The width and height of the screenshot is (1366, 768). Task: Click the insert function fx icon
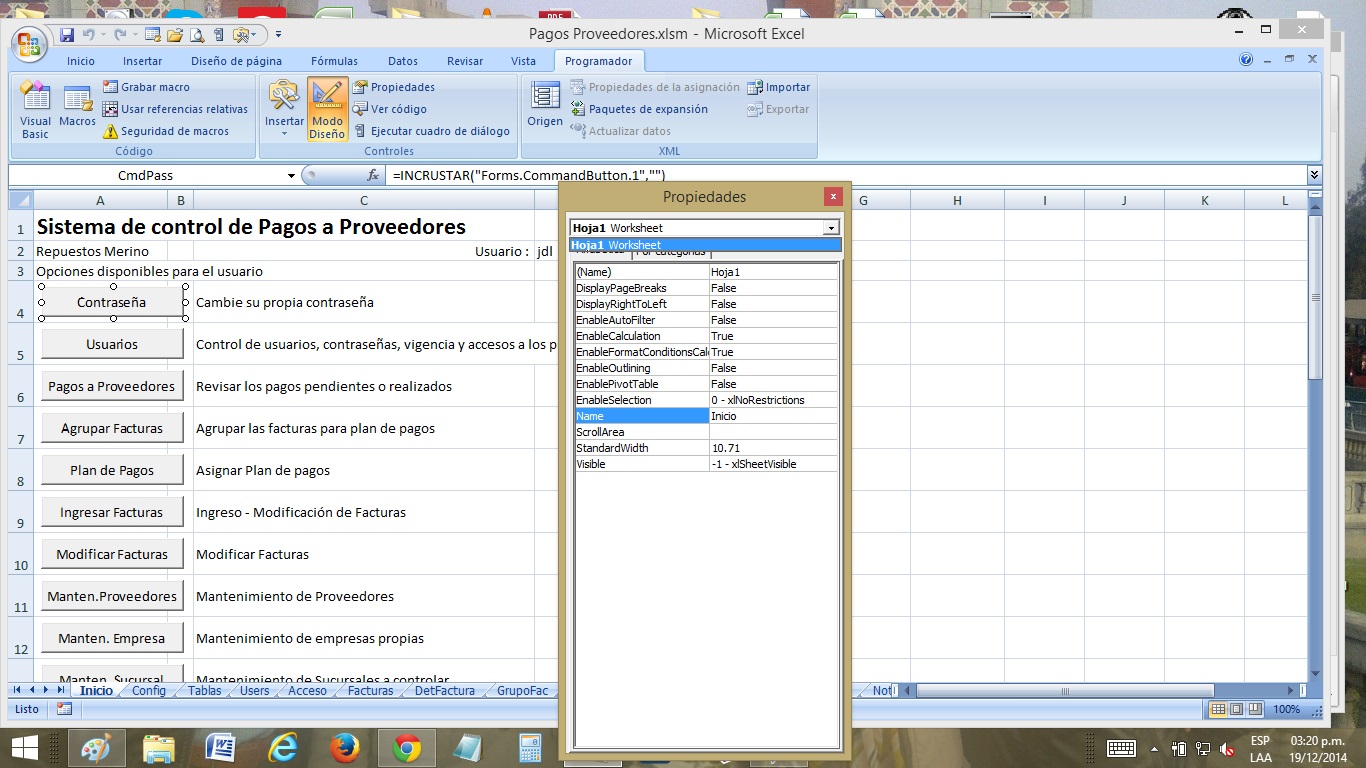373,175
